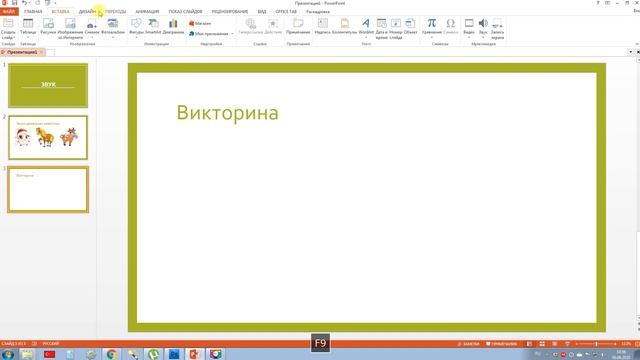
Task: Click the Снимок (Screenshot) camera icon
Action: click(x=92, y=24)
